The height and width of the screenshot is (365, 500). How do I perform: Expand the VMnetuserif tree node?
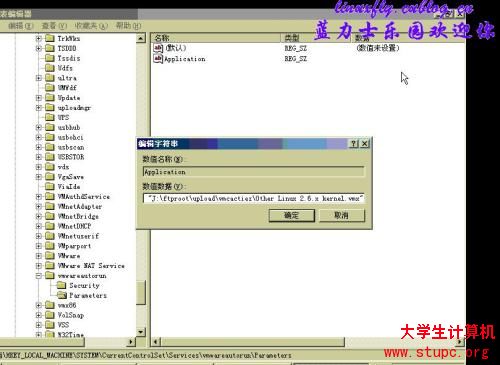[x=39, y=236]
